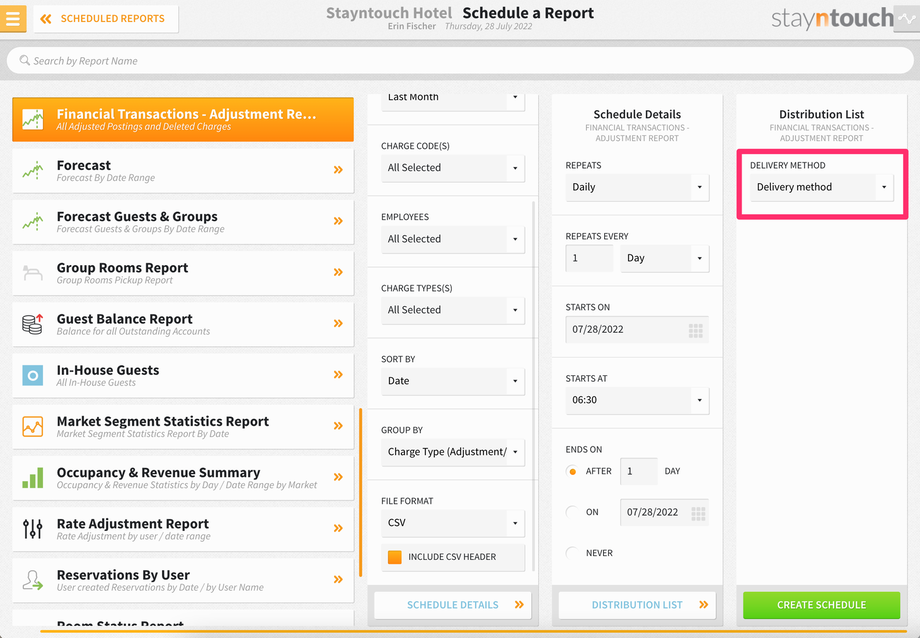The height and width of the screenshot is (638, 920).
Task: Select the Rate Adjustment Report
Action: (x=183, y=529)
